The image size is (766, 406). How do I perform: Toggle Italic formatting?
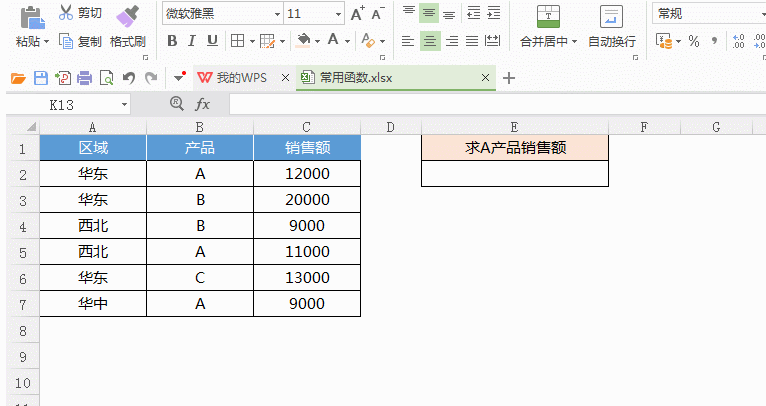(190, 41)
